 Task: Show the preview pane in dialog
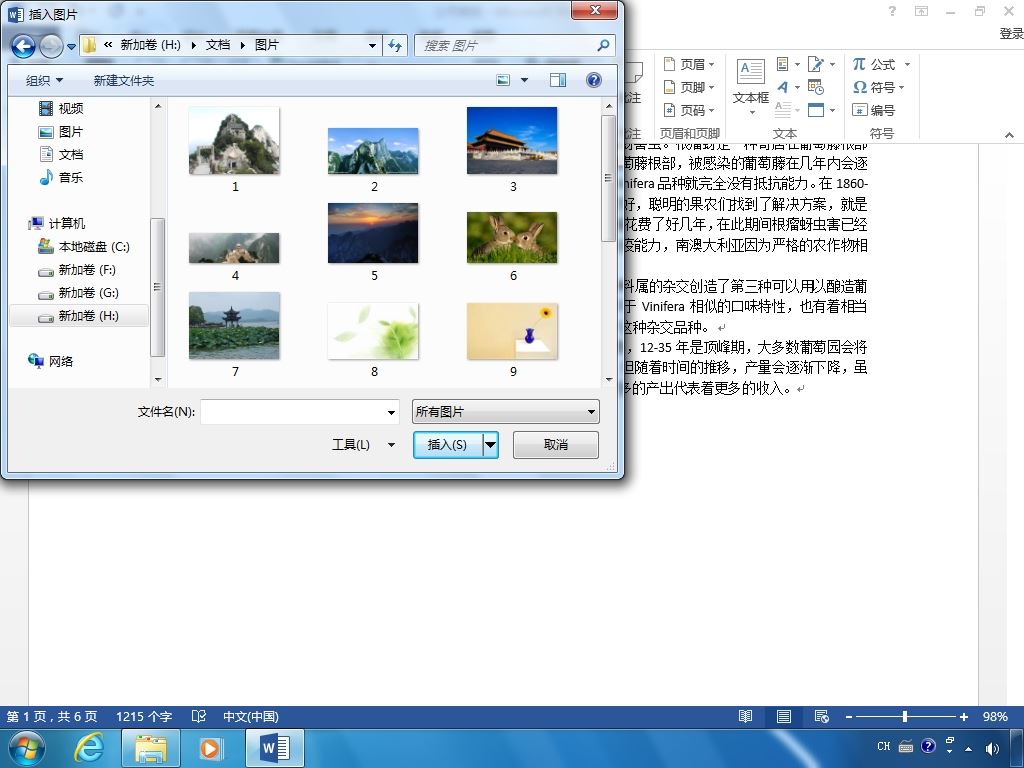pos(558,80)
